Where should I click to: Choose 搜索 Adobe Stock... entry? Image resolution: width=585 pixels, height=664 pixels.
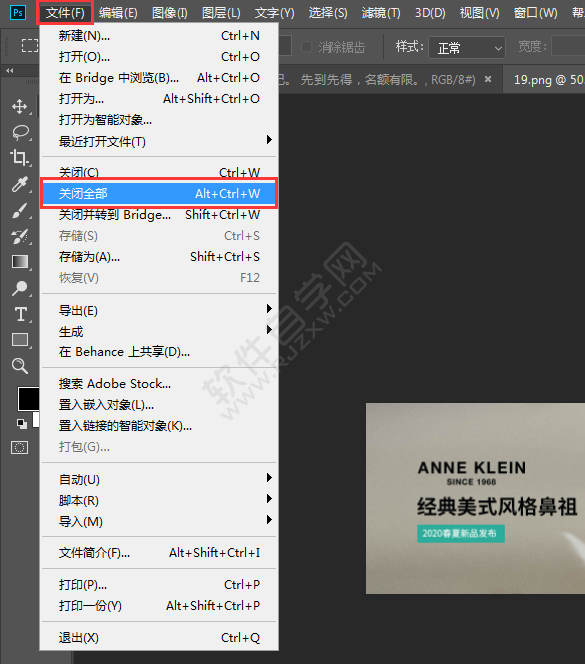pyautogui.click(x=159, y=384)
